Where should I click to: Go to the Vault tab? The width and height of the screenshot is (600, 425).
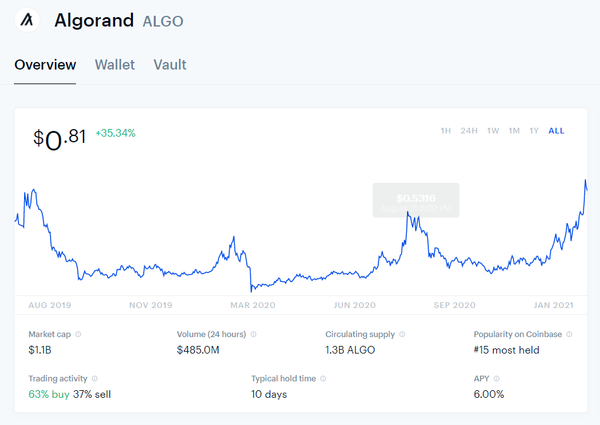(x=170, y=65)
